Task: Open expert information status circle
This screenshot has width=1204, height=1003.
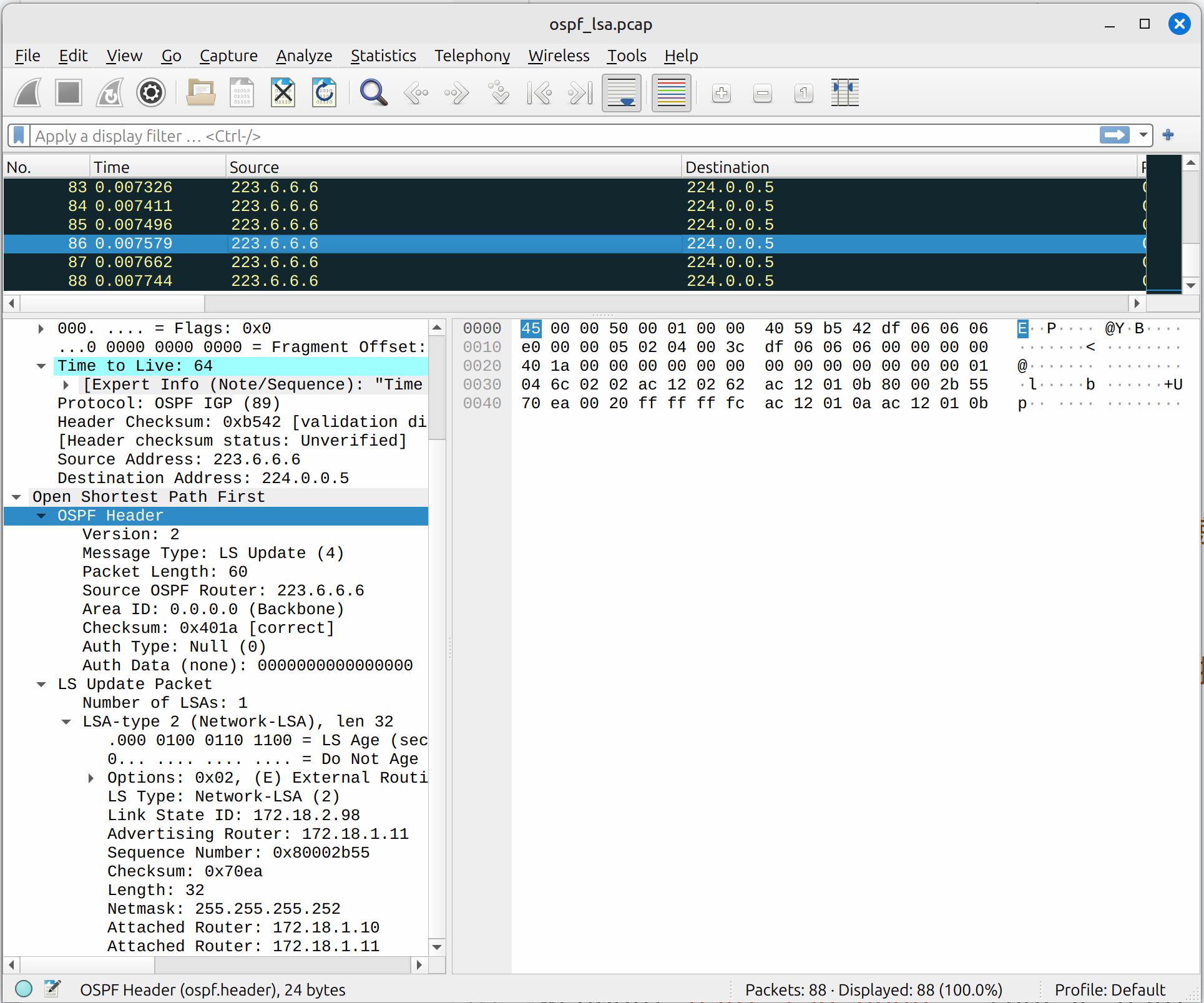Action: (x=24, y=989)
